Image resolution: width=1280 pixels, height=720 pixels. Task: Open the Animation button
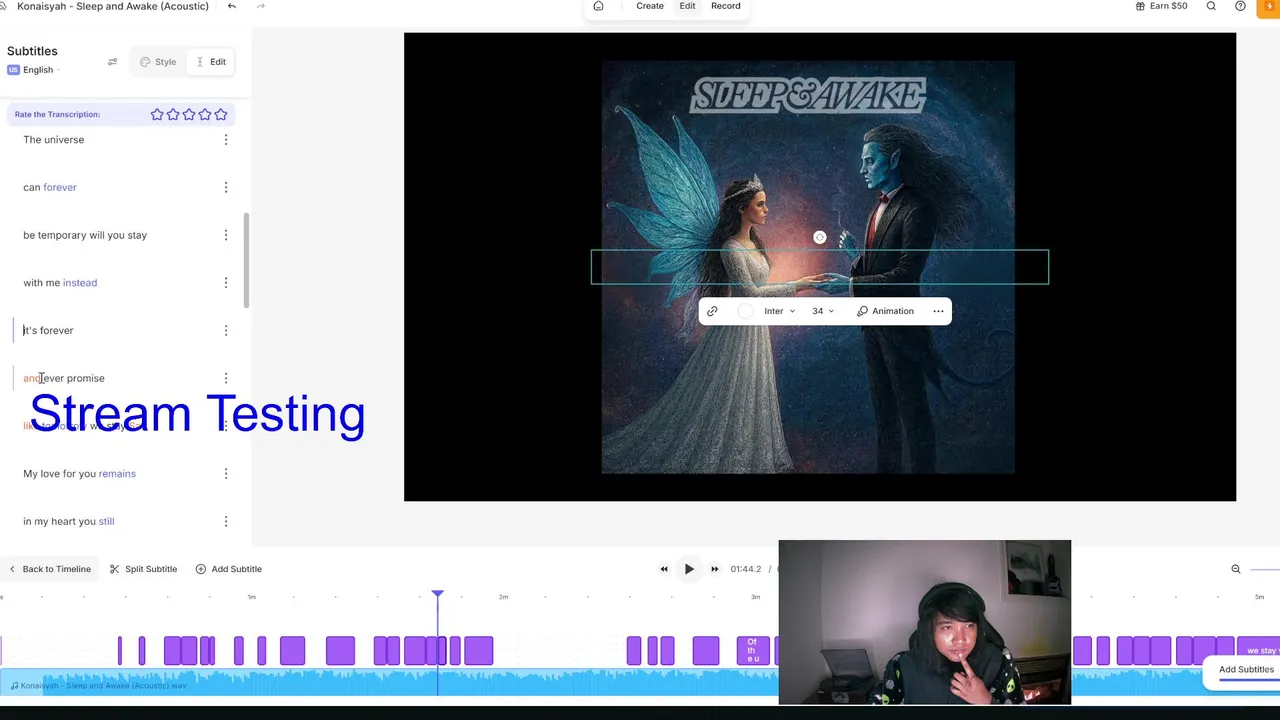click(885, 311)
